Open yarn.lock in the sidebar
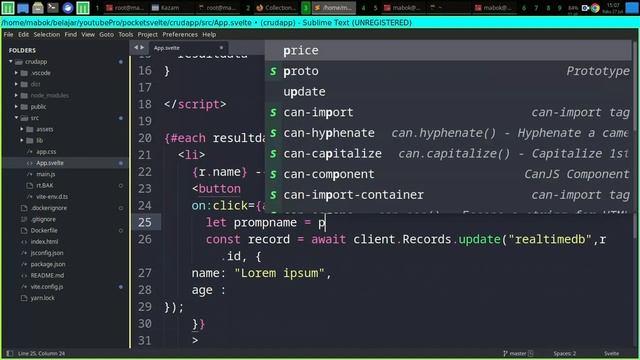Viewport: 640px width, 360px height. [x=42, y=298]
